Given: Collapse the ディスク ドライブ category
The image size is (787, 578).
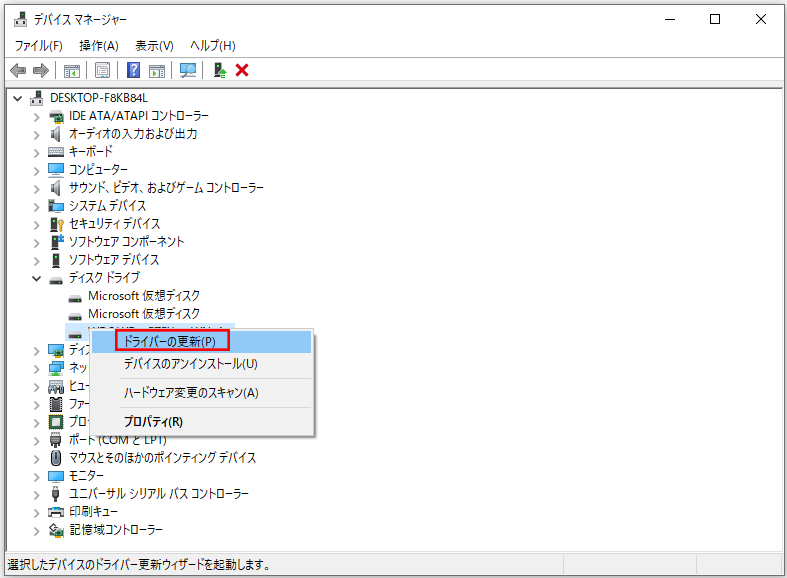Looking at the screenshot, I should pyautogui.click(x=37, y=278).
